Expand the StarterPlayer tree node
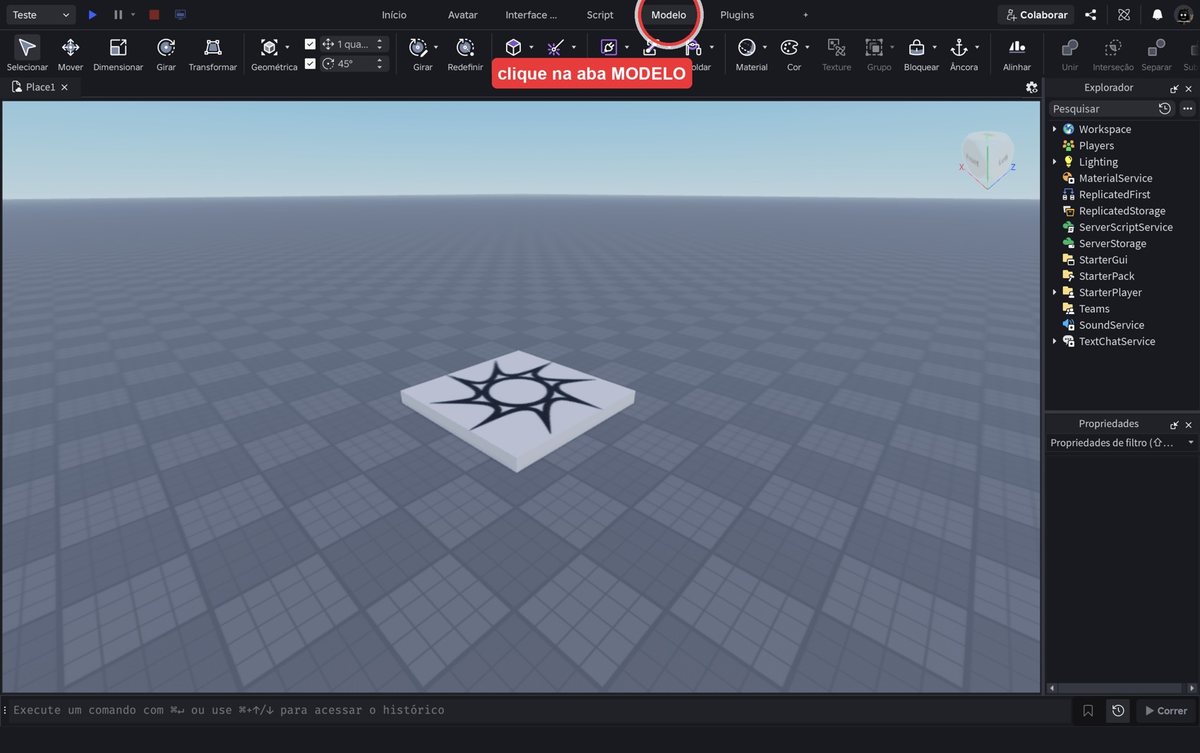This screenshot has width=1200, height=753. click(x=1054, y=292)
